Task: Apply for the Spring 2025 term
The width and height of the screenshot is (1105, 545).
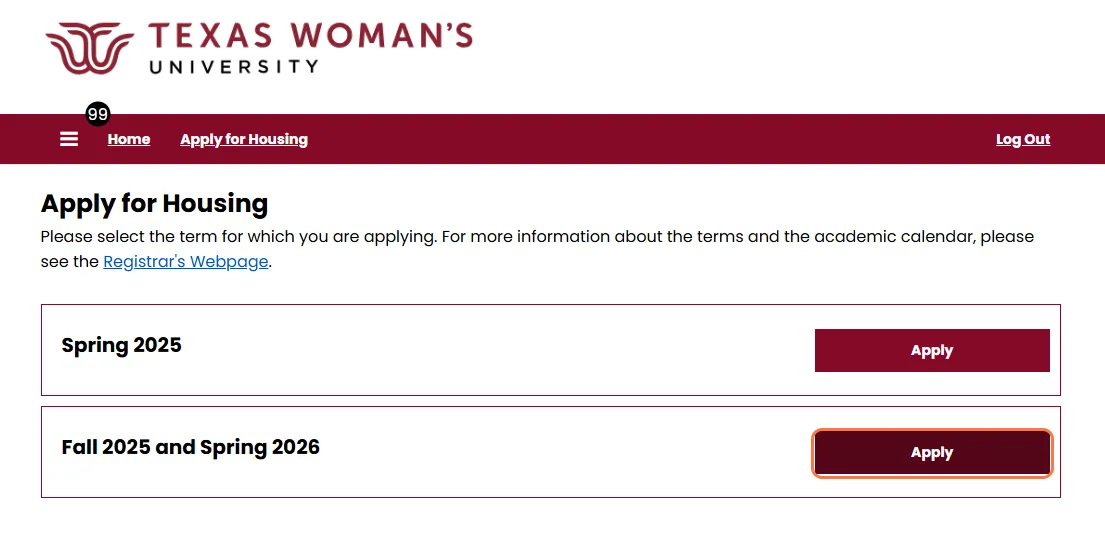Action: click(x=932, y=350)
